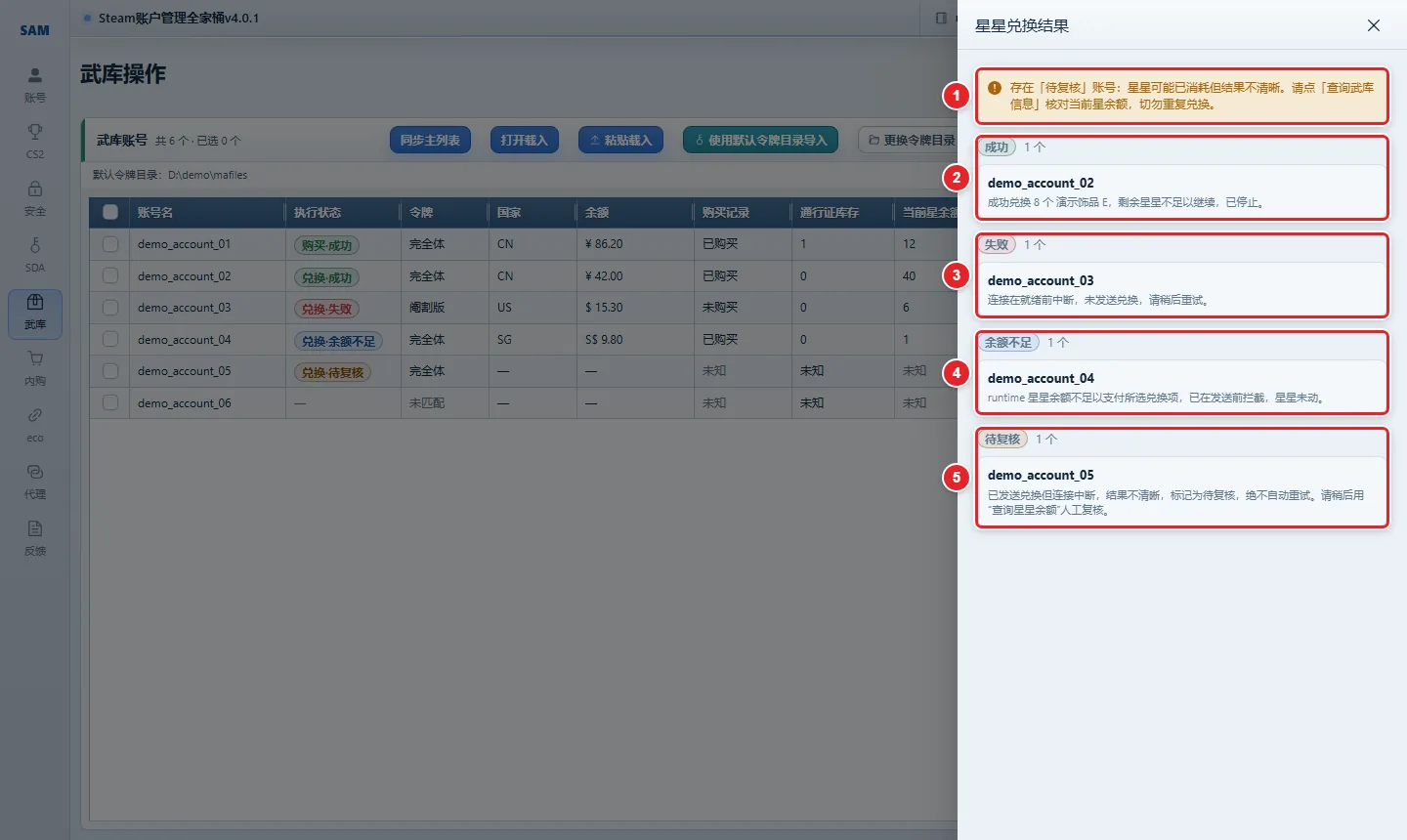
Task: Open the 内购 cart sidebar item
Action: tap(35, 368)
